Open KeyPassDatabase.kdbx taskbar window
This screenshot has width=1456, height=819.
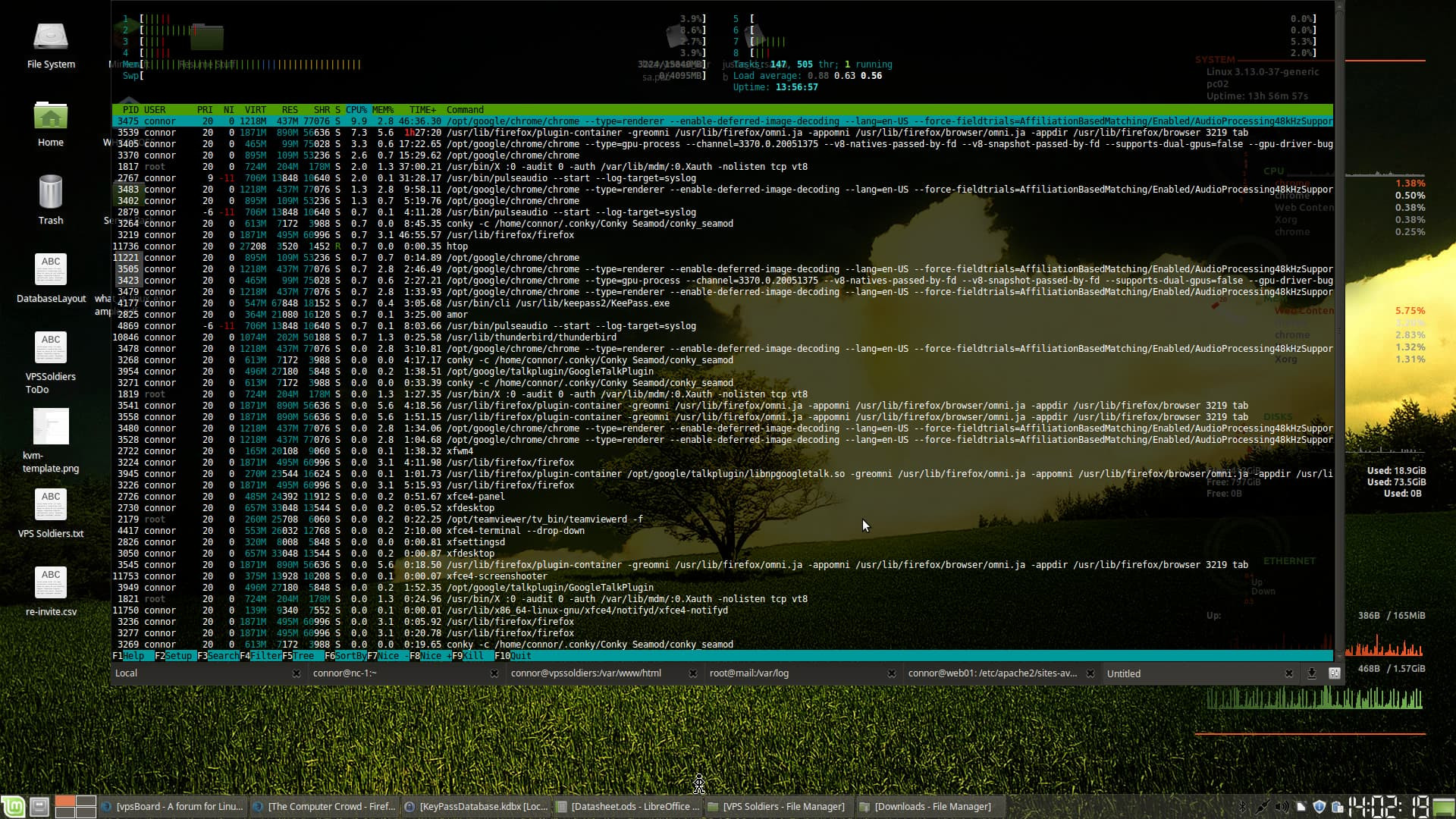[x=475, y=807]
